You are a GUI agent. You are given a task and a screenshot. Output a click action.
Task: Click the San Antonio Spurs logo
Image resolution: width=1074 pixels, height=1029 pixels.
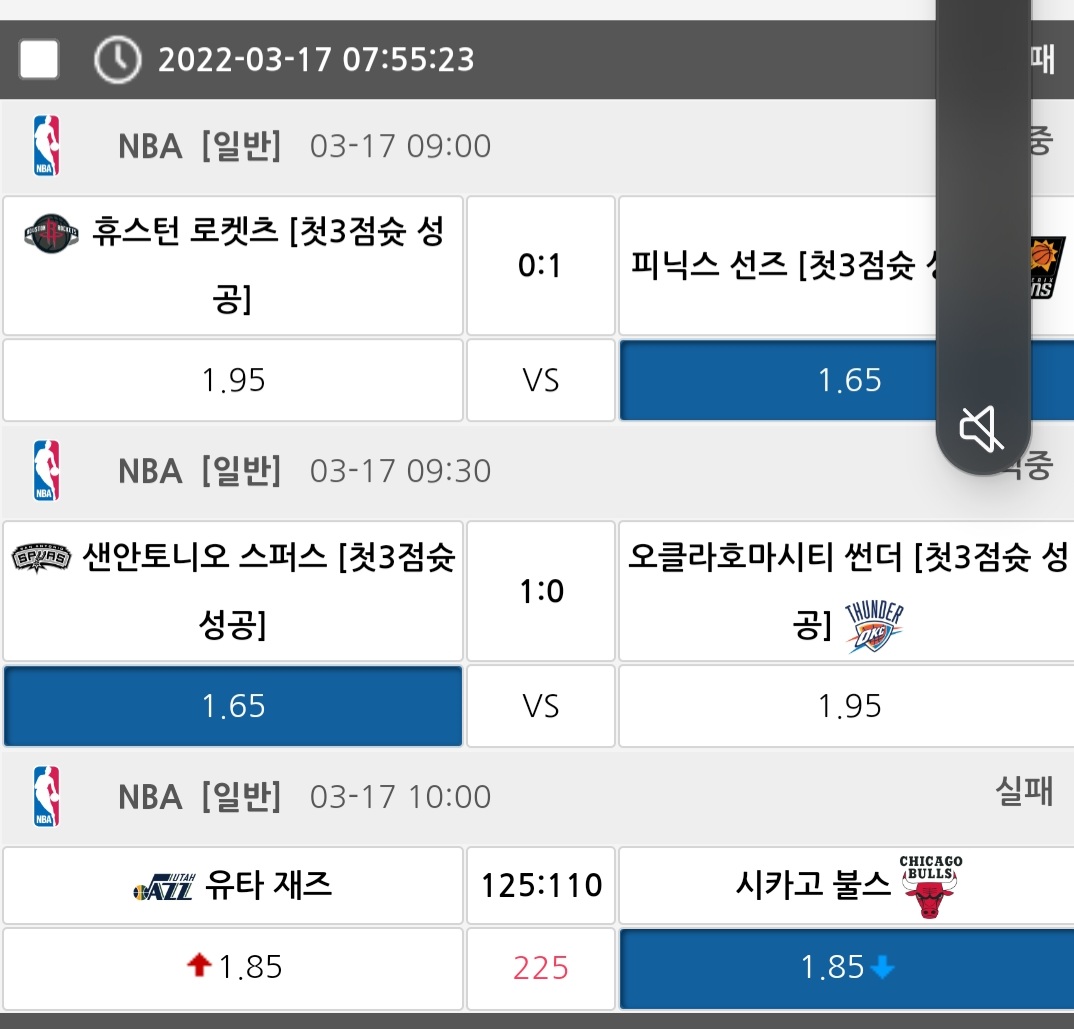click(x=42, y=558)
